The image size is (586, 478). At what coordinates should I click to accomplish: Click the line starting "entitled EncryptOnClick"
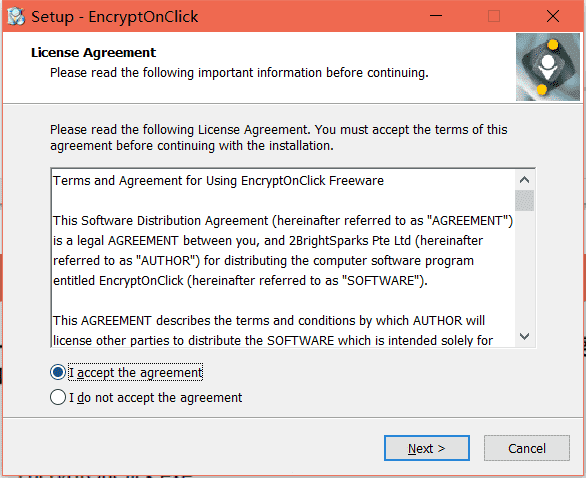click(240, 281)
